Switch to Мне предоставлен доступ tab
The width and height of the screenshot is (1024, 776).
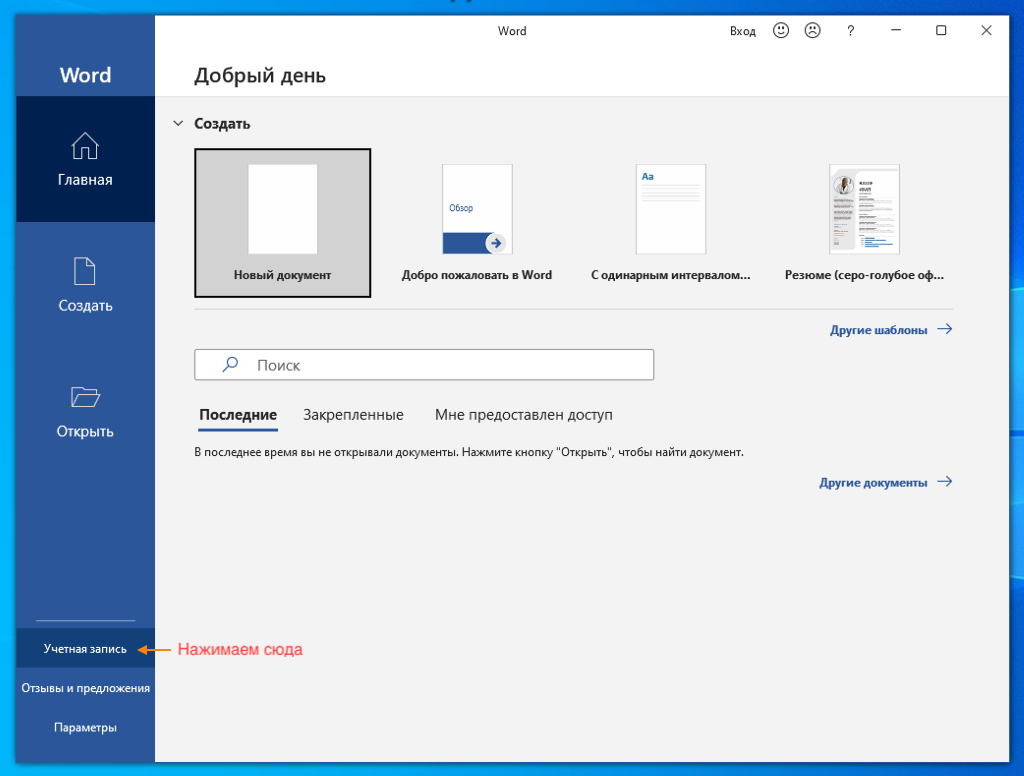(x=524, y=415)
